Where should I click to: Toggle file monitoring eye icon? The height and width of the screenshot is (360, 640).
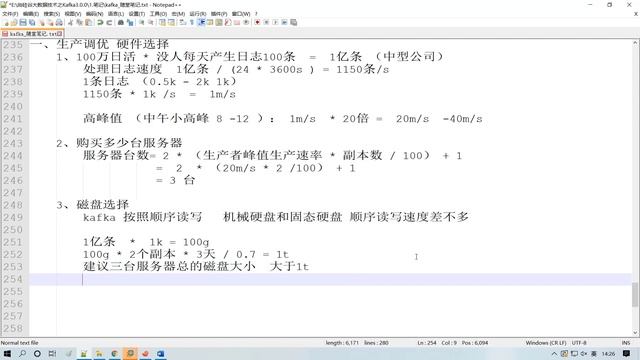coord(246,22)
